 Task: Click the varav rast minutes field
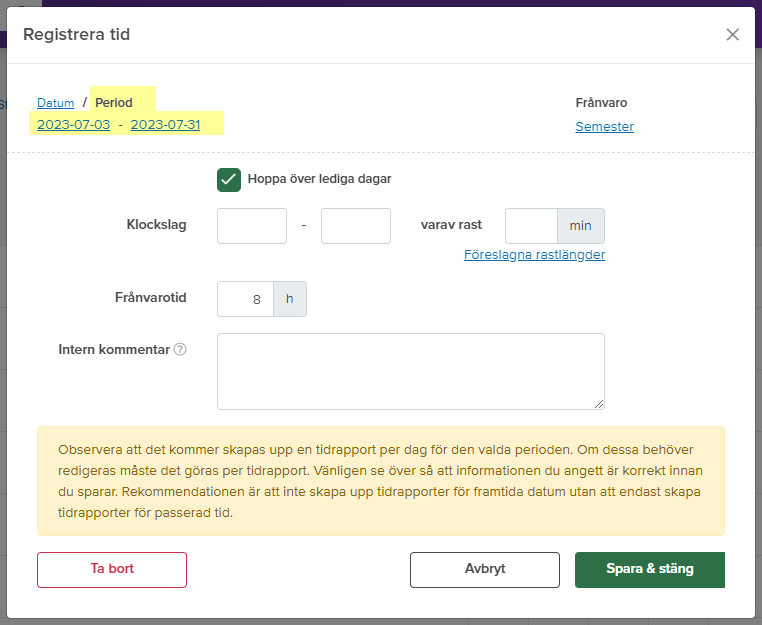[x=531, y=226]
